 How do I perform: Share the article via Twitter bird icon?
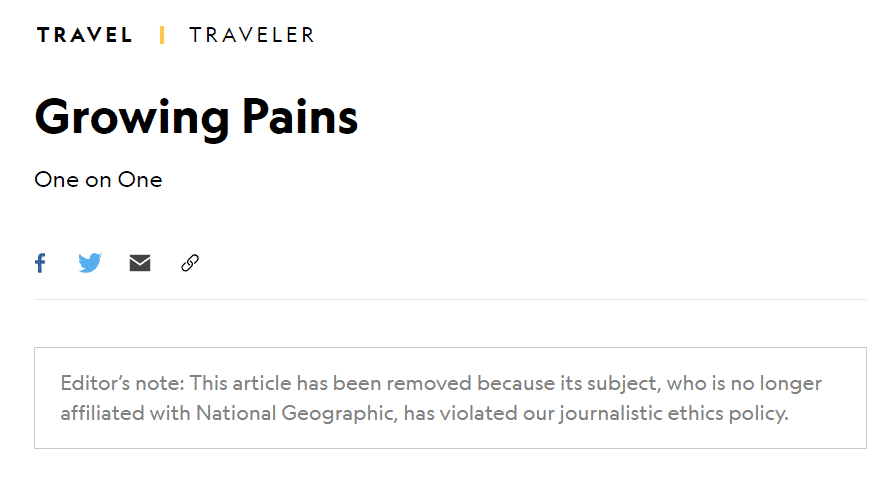pyautogui.click(x=90, y=263)
